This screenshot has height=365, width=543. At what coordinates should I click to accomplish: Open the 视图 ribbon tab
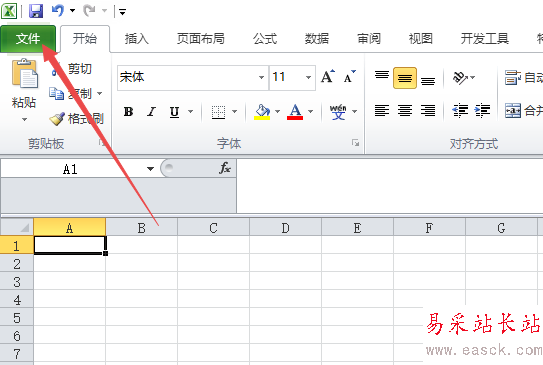tap(421, 39)
